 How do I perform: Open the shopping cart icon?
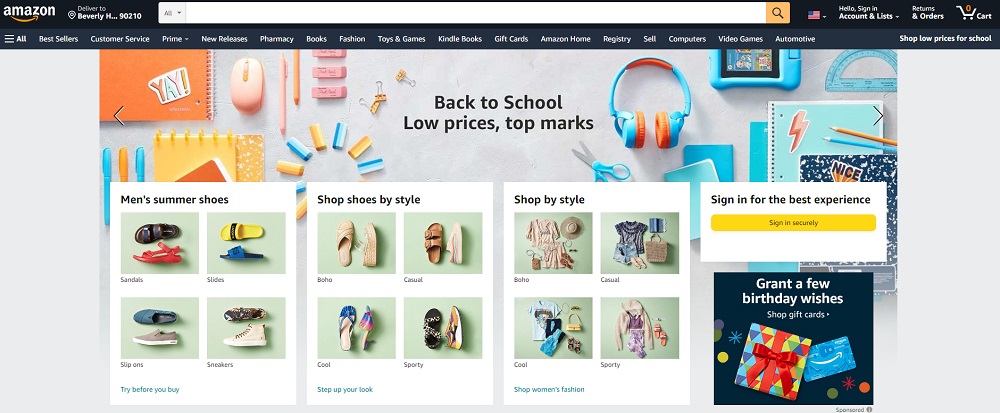point(973,13)
